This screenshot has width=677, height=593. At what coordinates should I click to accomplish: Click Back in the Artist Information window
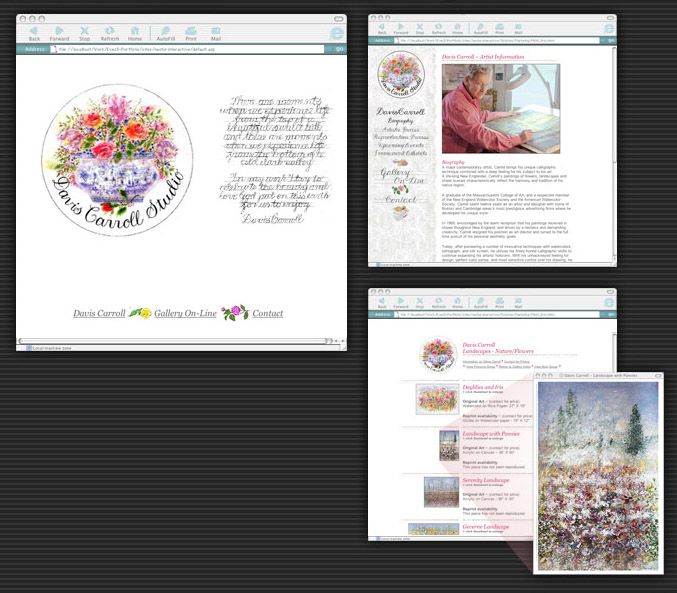click(382, 29)
